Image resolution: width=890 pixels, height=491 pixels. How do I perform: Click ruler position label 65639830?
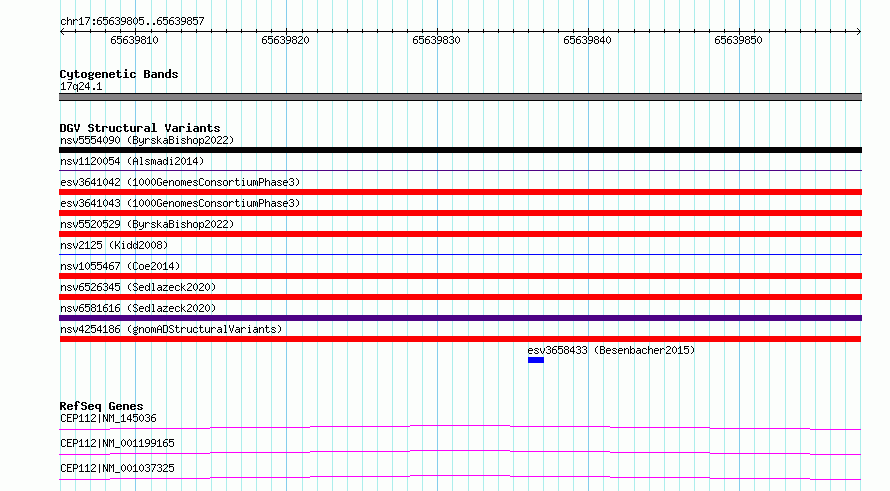tap(436, 40)
